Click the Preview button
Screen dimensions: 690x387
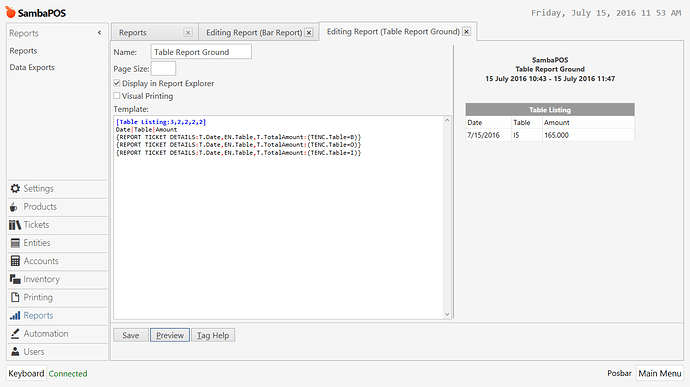coord(170,335)
